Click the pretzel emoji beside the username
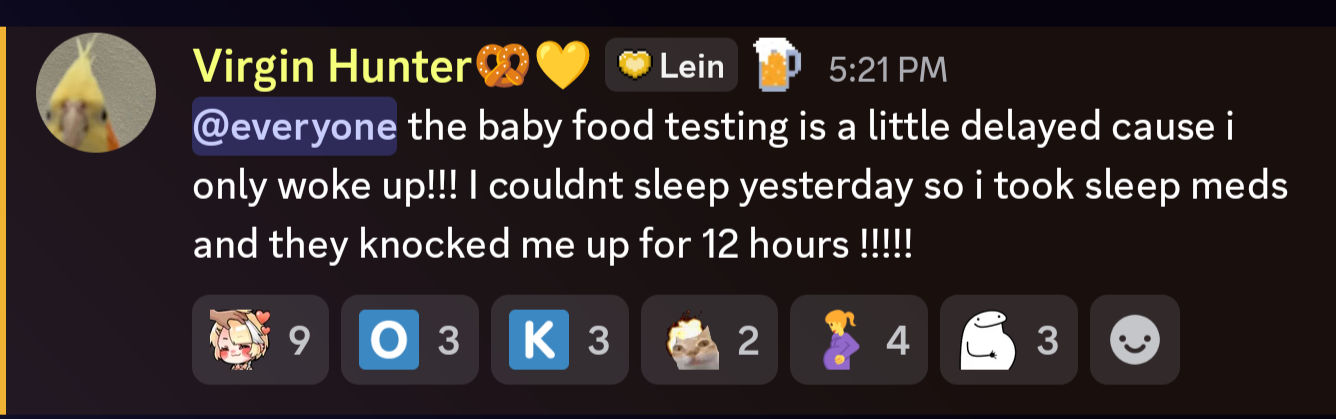This screenshot has height=419, width=1336. (x=502, y=67)
